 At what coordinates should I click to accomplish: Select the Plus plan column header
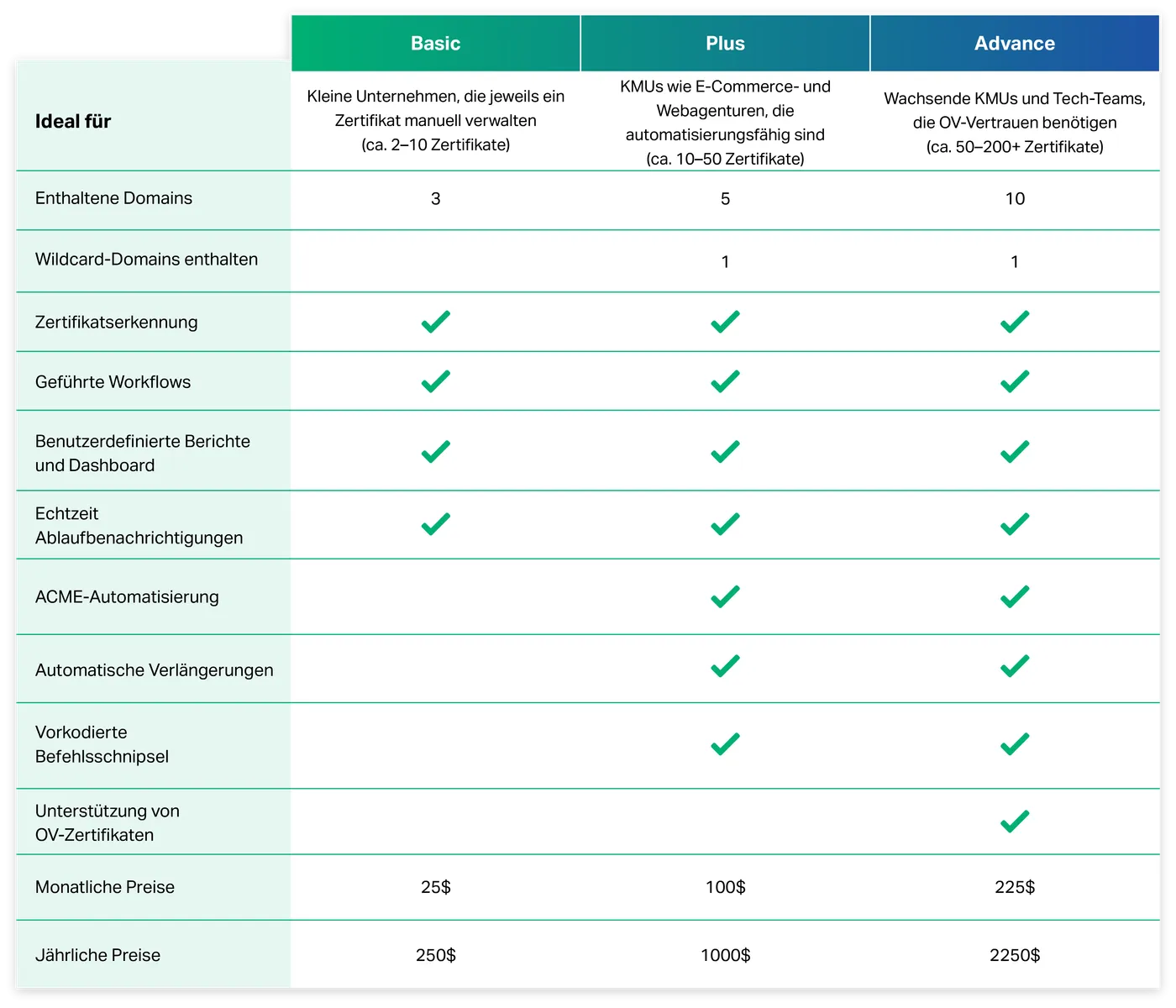click(725, 44)
